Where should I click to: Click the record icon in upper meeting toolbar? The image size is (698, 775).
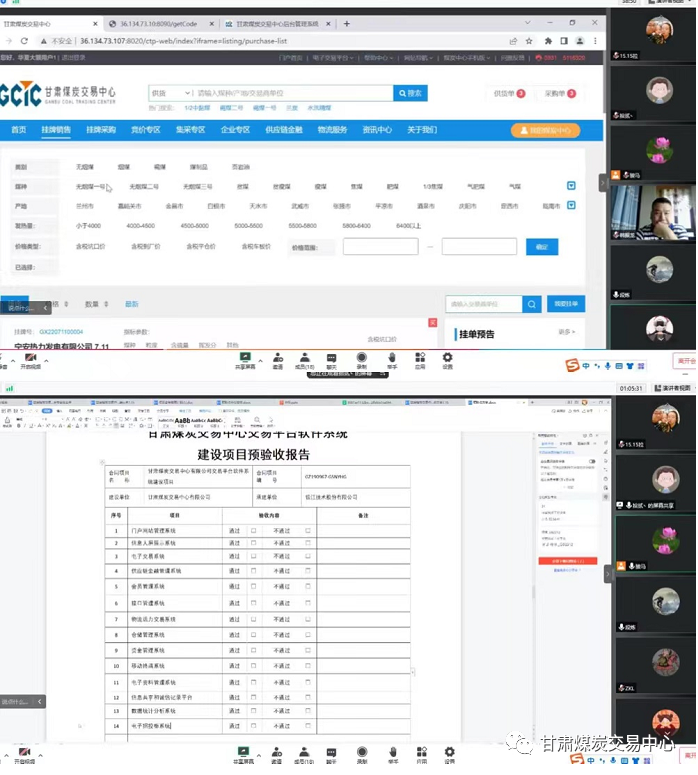[361, 357]
